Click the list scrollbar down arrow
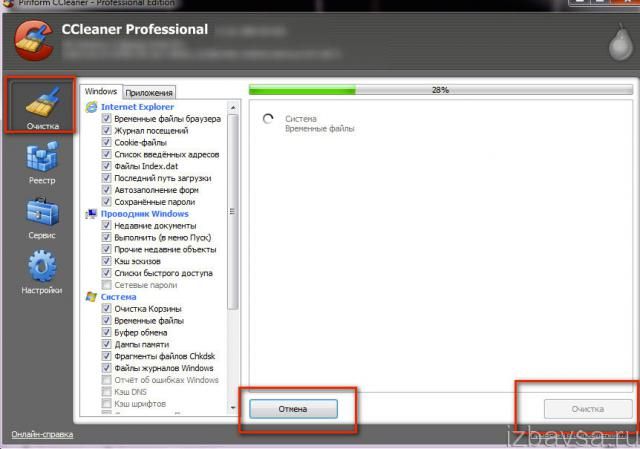Screen dimensions: 640x449 pyautogui.click(x=233, y=407)
